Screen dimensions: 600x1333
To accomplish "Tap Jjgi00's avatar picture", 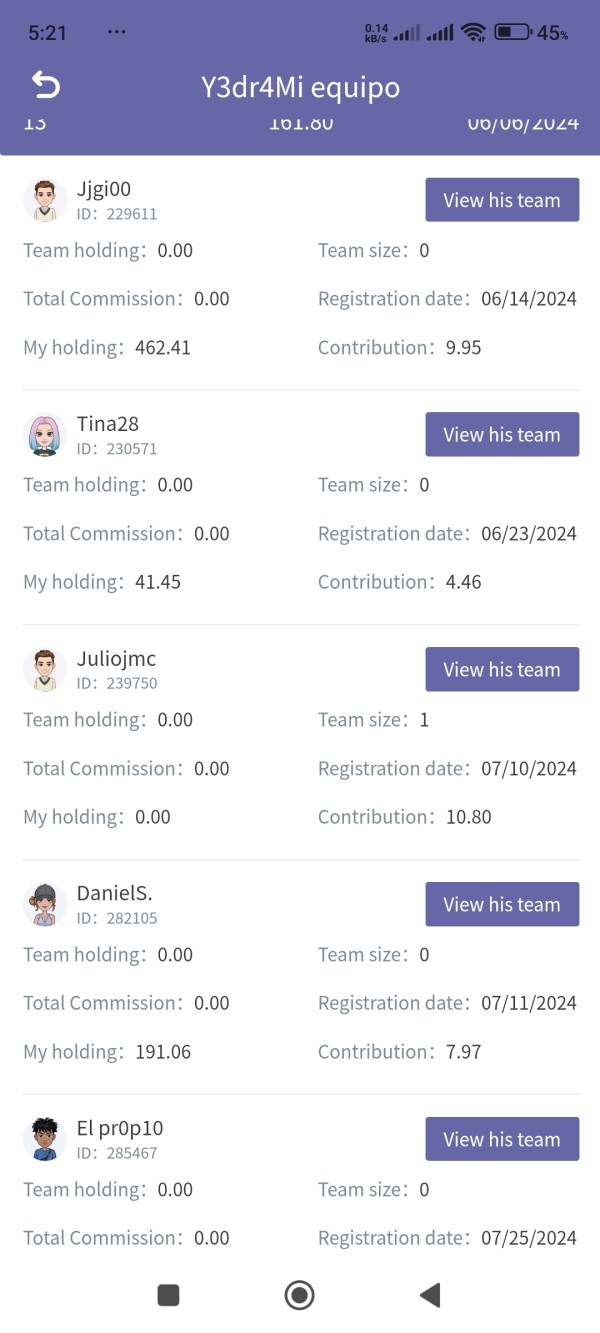I will [x=45, y=200].
